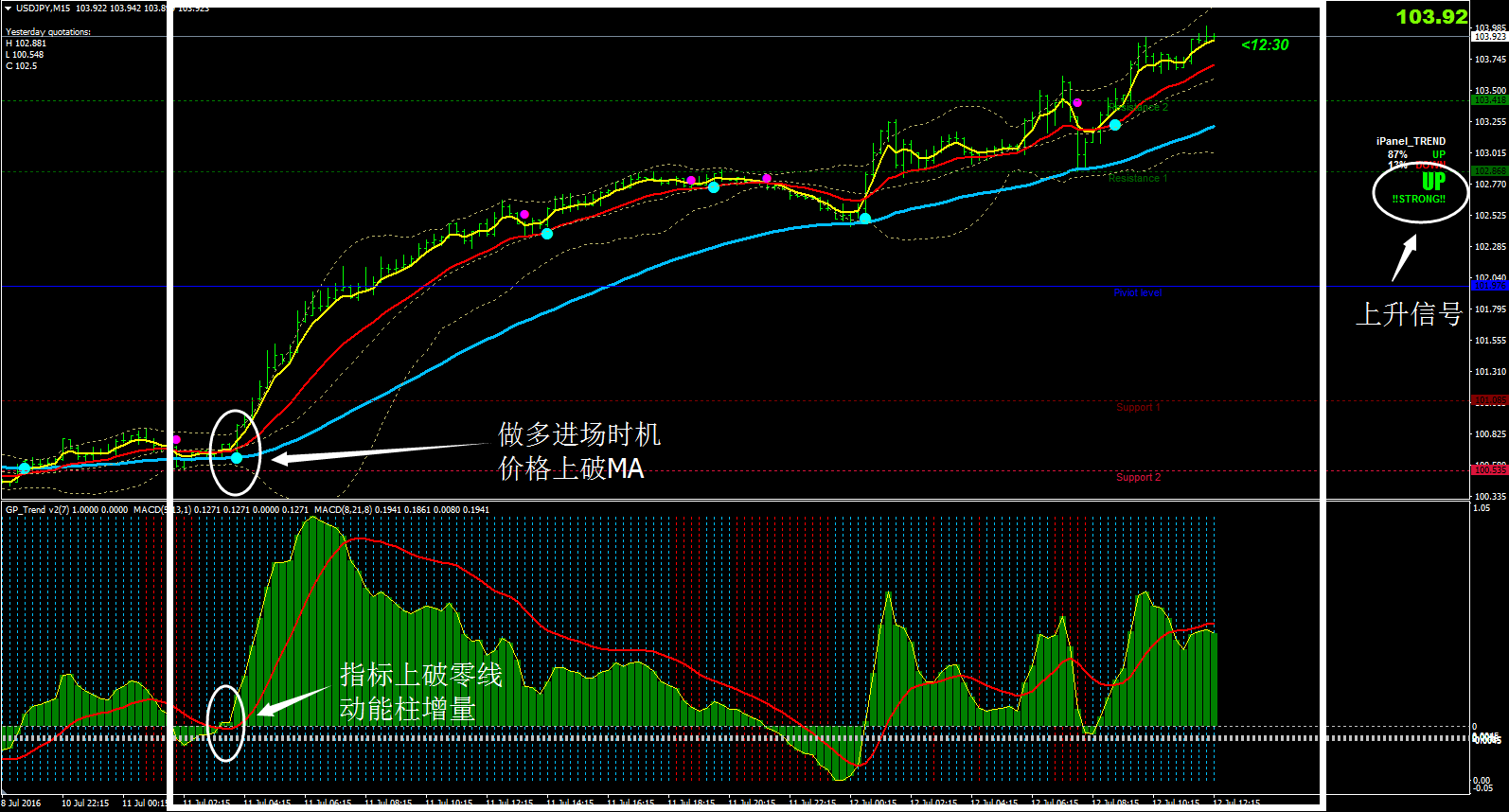Click the 102.285 price scale label
The height and width of the screenshot is (812, 1509).
(1490, 247)
